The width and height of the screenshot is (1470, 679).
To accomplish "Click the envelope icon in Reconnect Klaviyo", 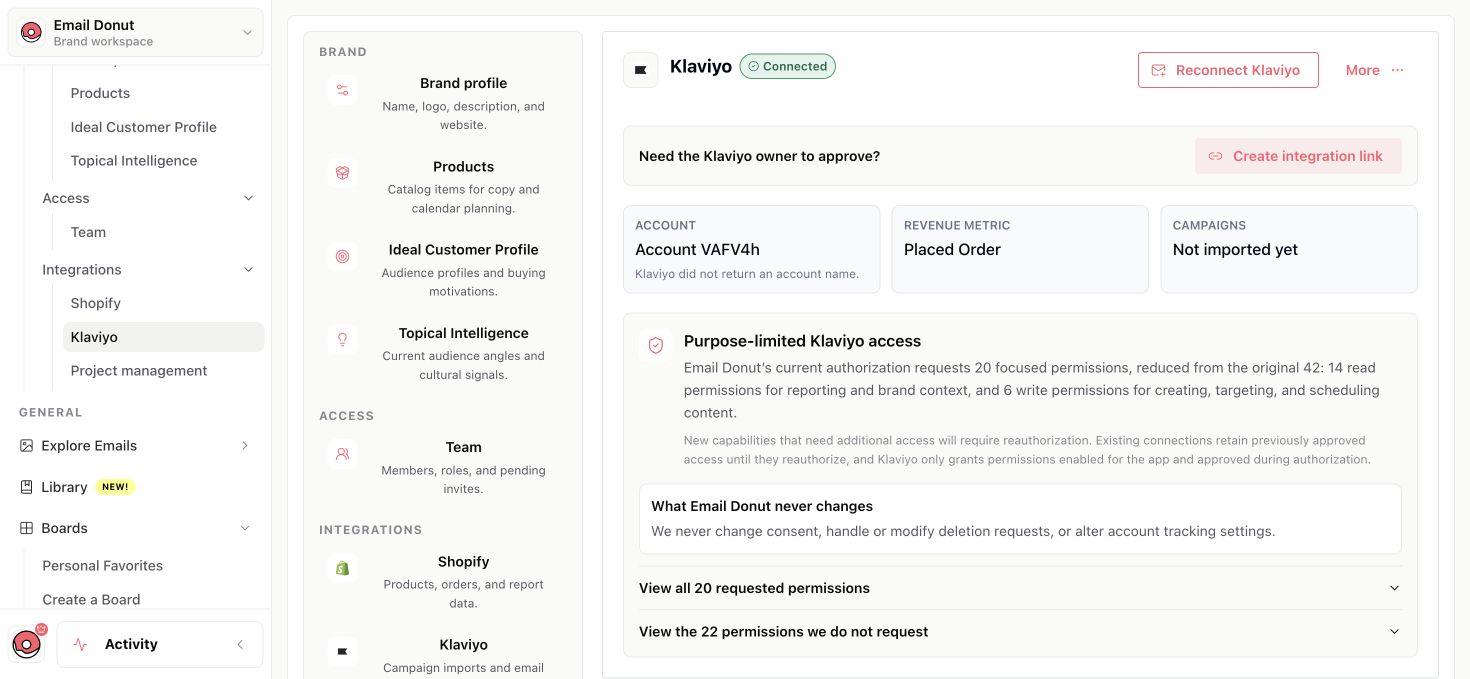I will tap(1159, 70).
